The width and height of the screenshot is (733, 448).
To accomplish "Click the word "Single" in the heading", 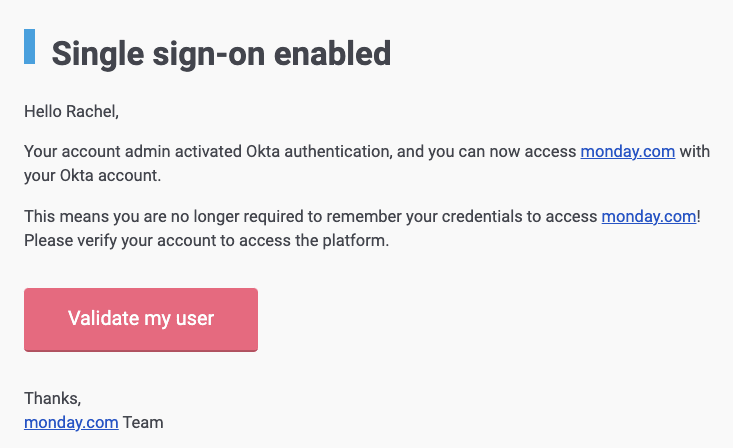I will [x=98, y=53].
